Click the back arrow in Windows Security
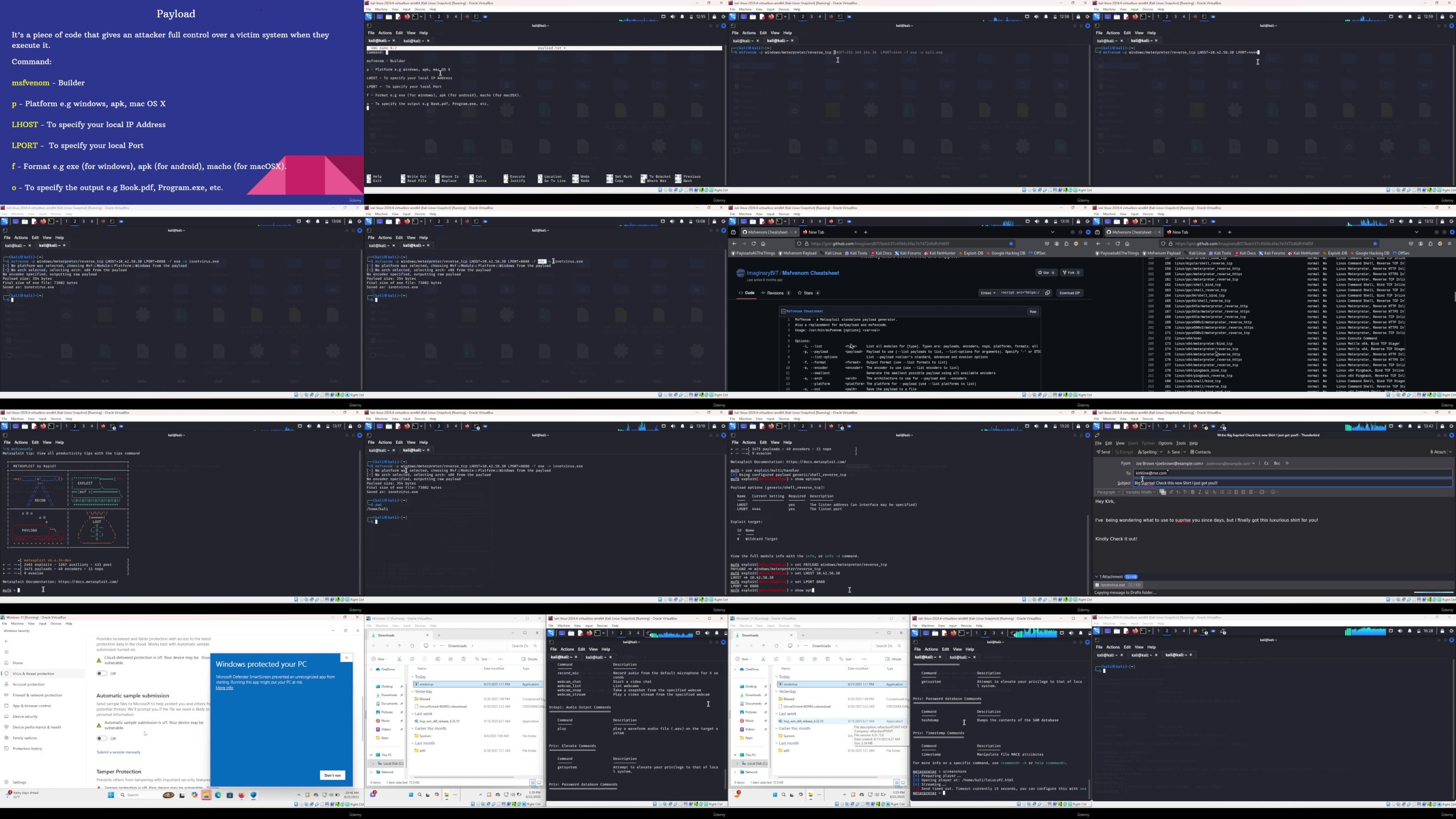This screenshot has width=1456, height=819. click(x=6, y=642)
